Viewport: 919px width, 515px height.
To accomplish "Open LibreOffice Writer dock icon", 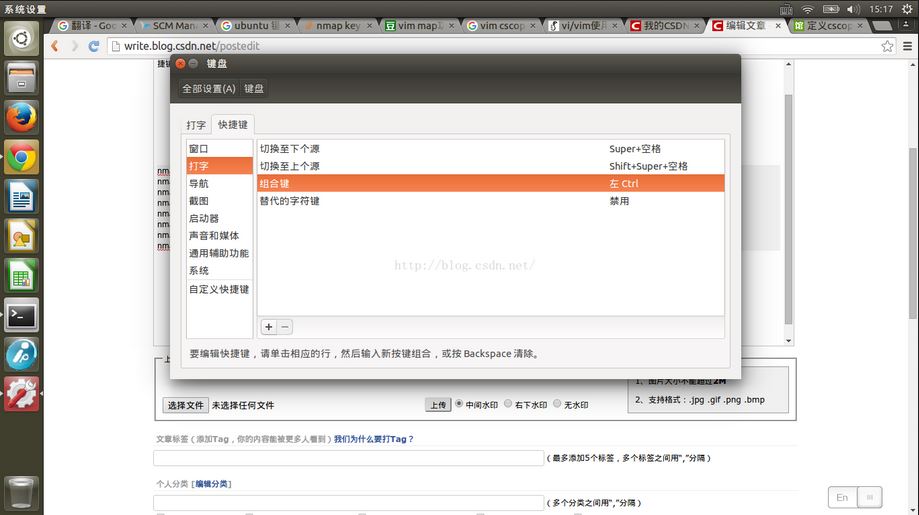I will (x=22, y=197).
